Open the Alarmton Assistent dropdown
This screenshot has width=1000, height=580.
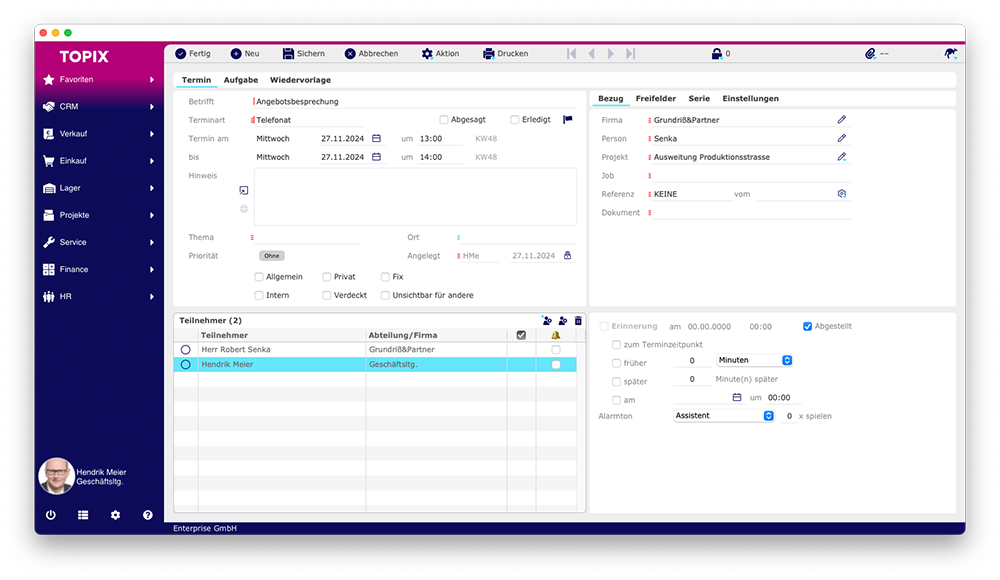(724, 416)
